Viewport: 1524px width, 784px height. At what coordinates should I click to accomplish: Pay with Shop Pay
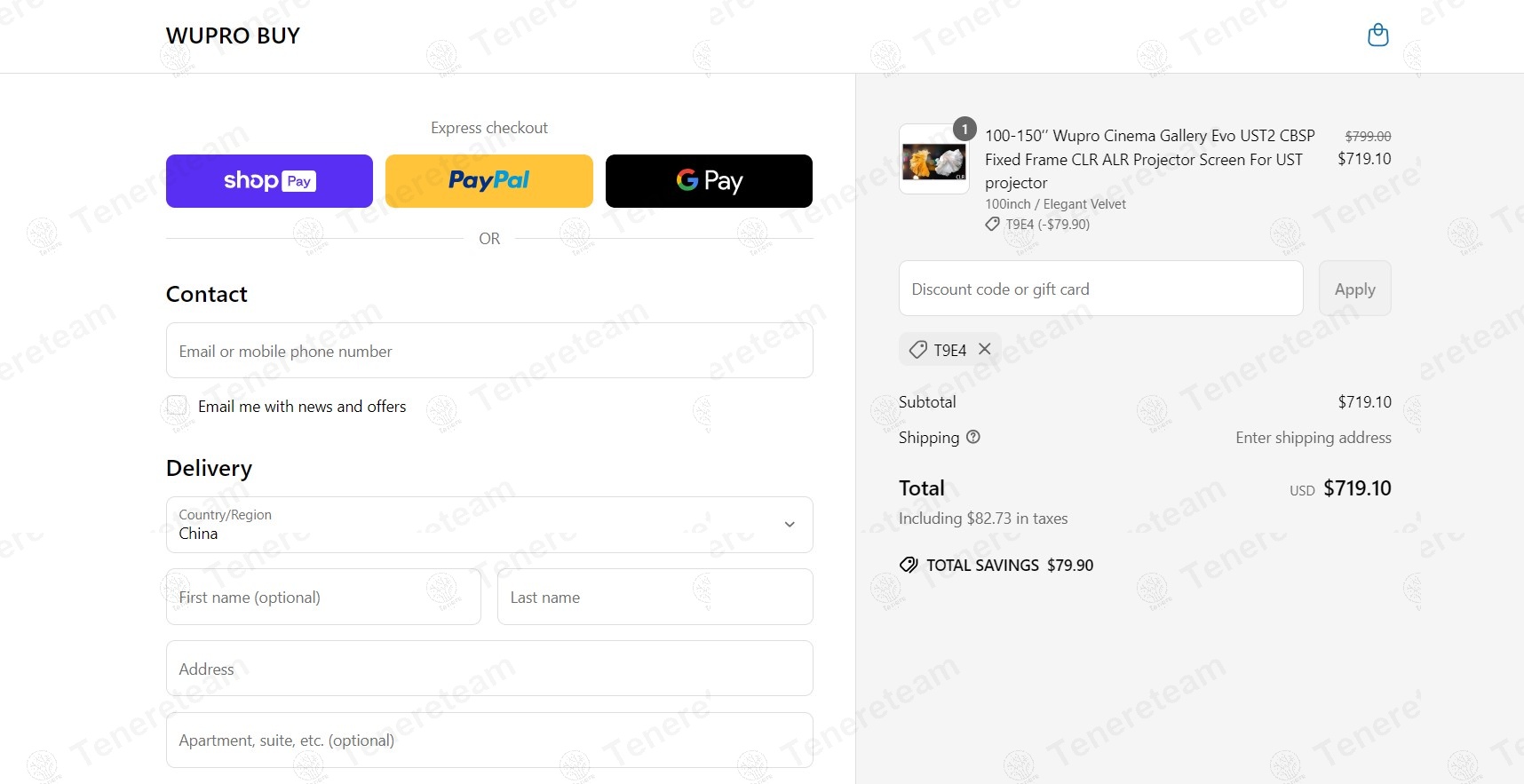269,181
